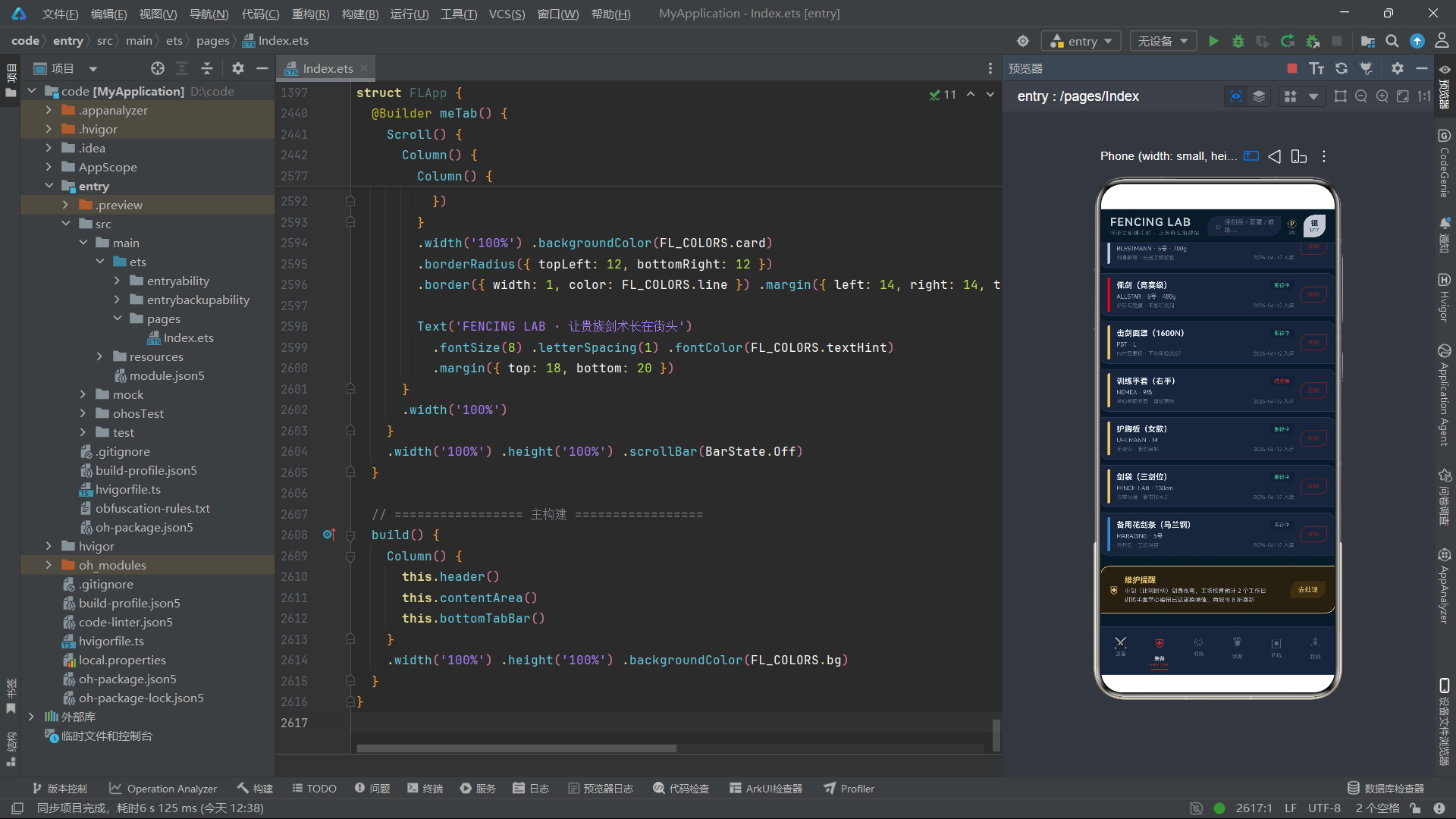Open previewer grid dropdown arrow
This screenshot has width=1456, height=819.
click(1313, 96)
